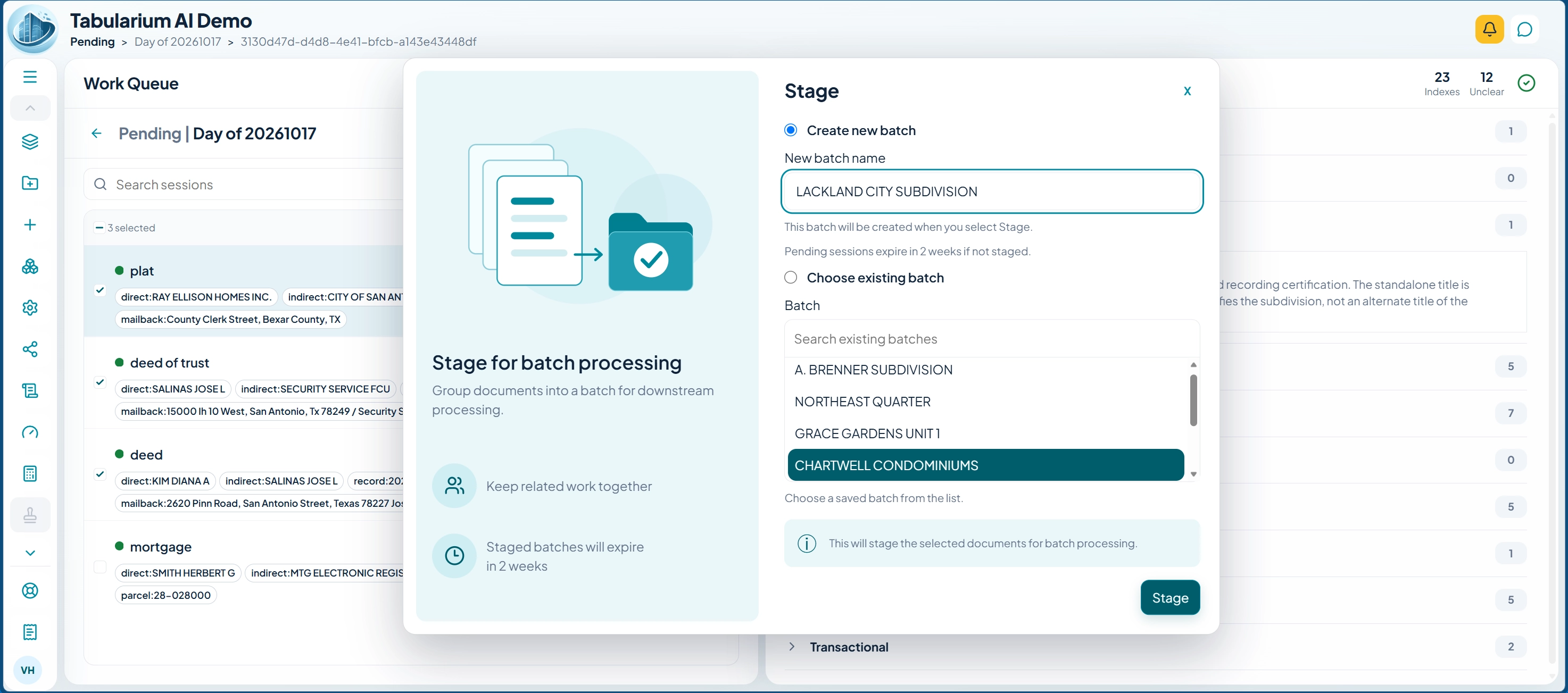The height and width of the screenshot is (693, 1568).
Task: Click Search existing batches field
Action: click(992, 339)
